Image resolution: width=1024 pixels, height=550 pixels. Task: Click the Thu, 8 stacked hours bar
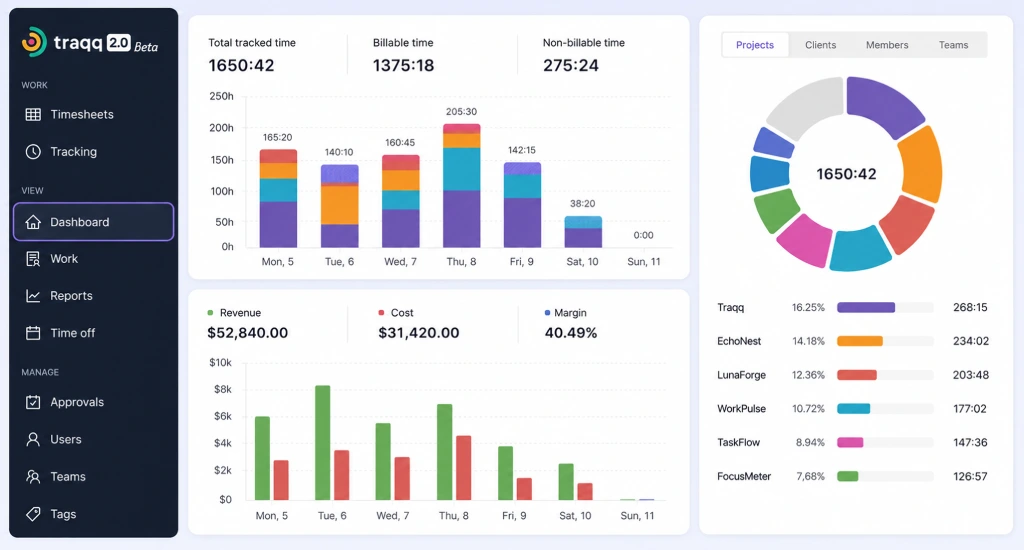click(x=462, y=186)
